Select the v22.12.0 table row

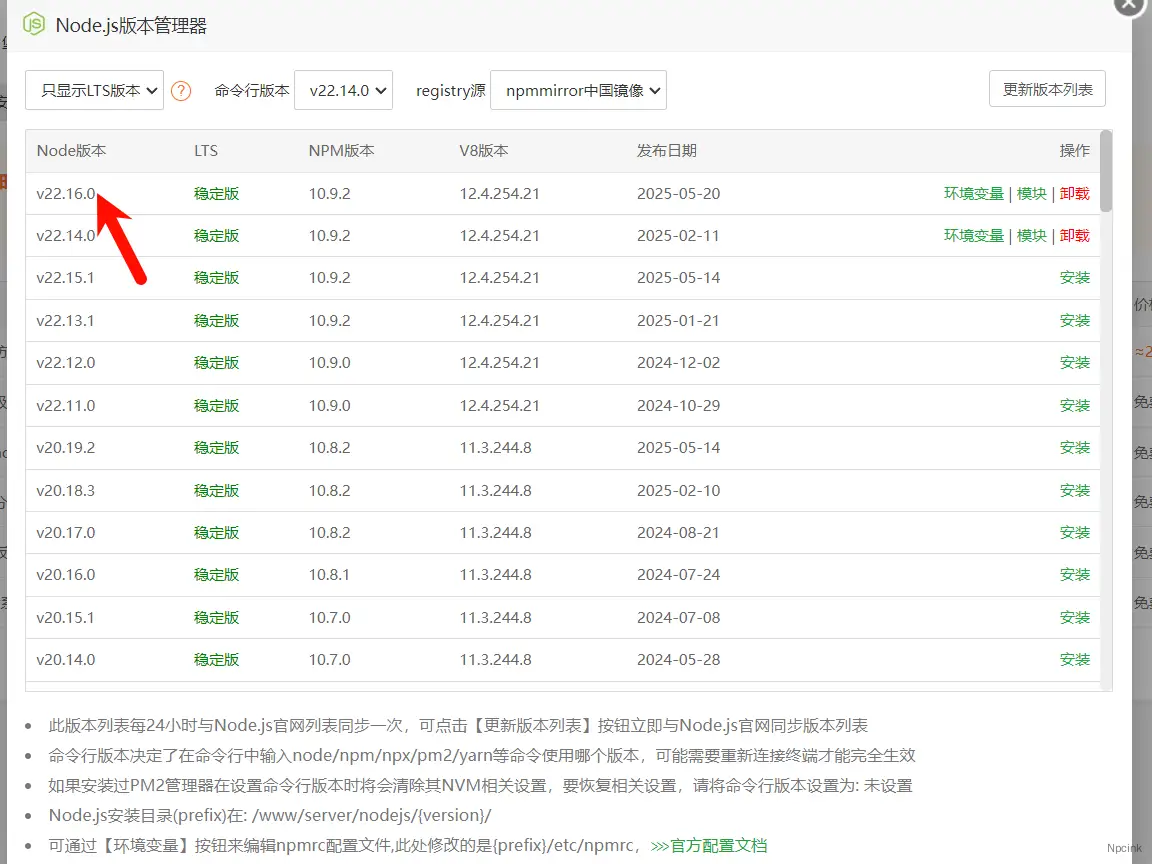[400, 362]
